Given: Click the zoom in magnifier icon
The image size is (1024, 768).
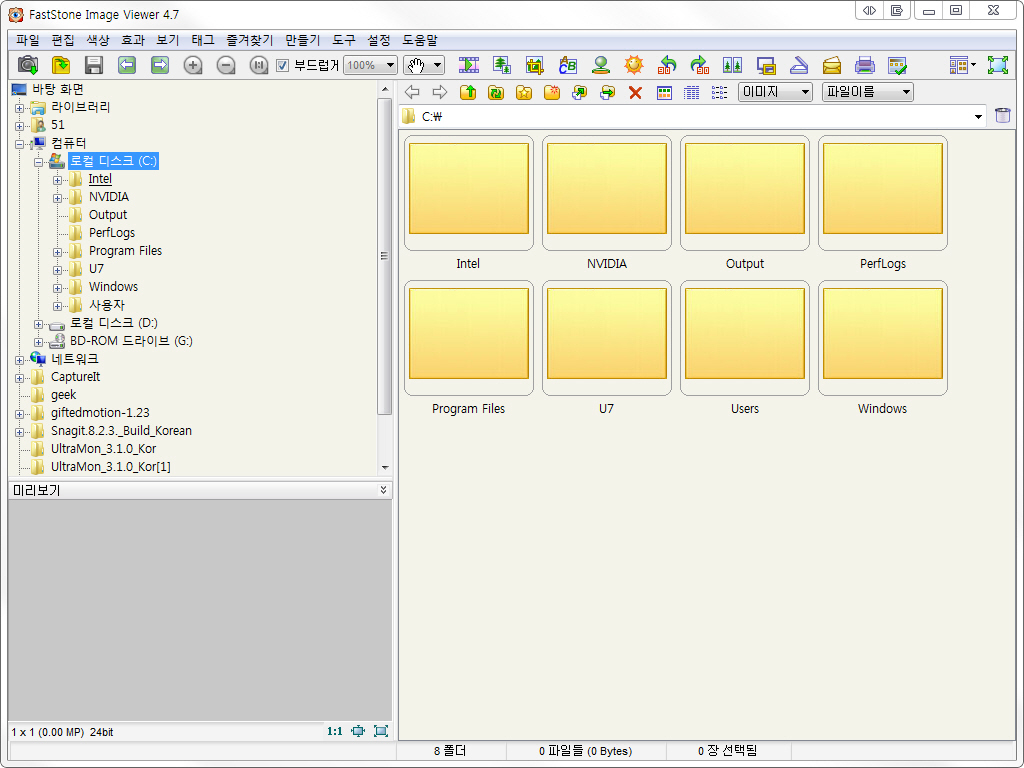Looking at the screenshot, I should pyautogui.click(x=193, y=65).
